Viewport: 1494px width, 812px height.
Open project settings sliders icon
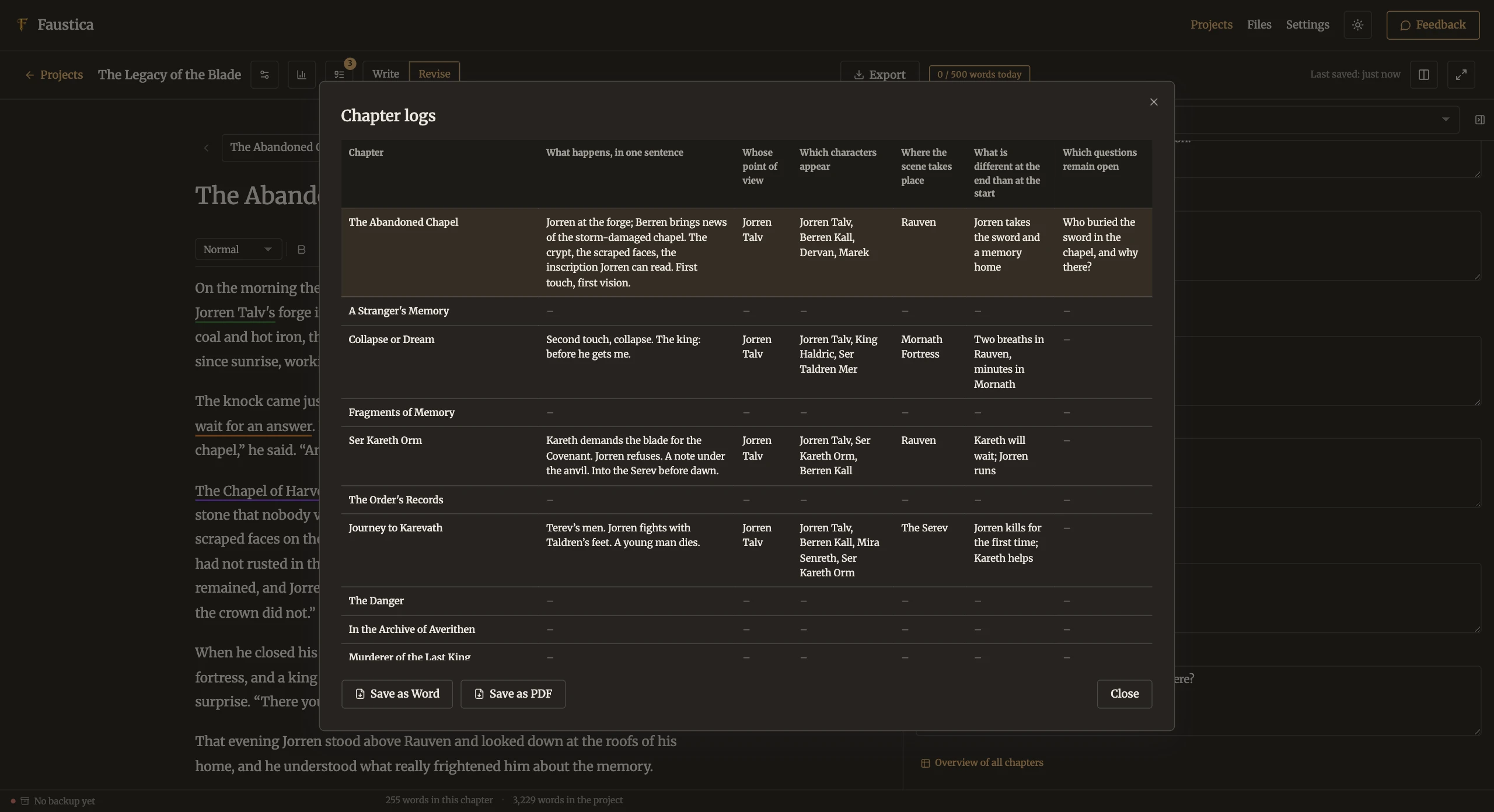264,75
